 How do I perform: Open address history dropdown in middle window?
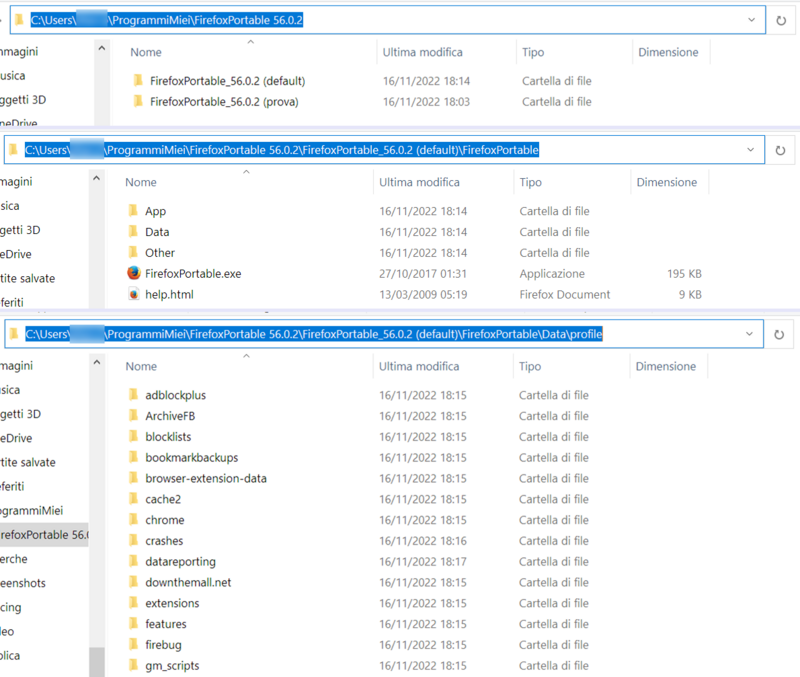click(750, 149)
